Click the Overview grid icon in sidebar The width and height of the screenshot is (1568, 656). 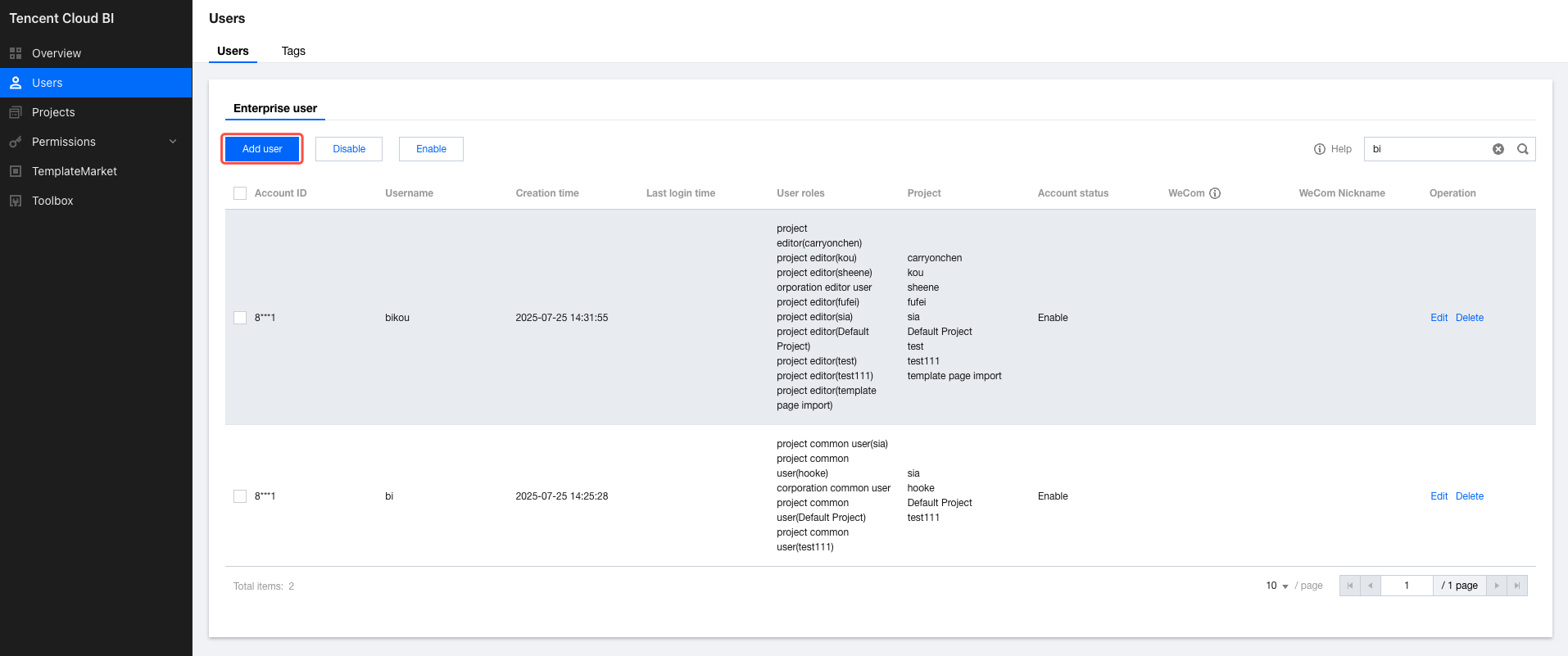pos(16,53)
